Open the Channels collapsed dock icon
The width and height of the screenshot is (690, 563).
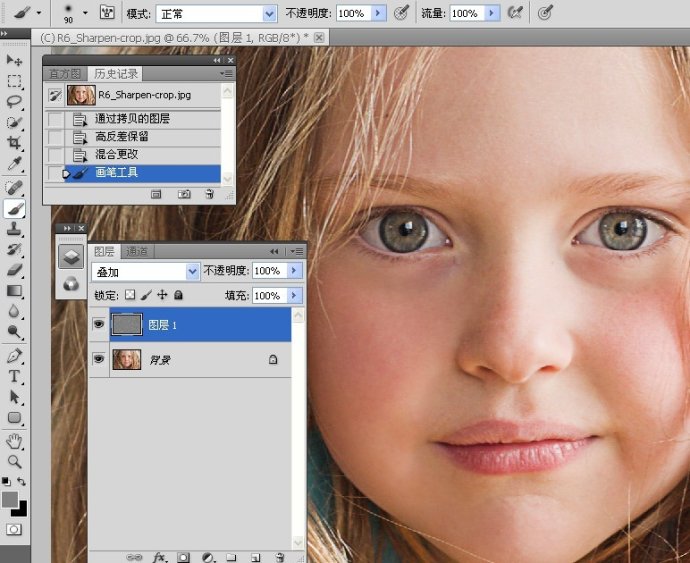(71, 284)
